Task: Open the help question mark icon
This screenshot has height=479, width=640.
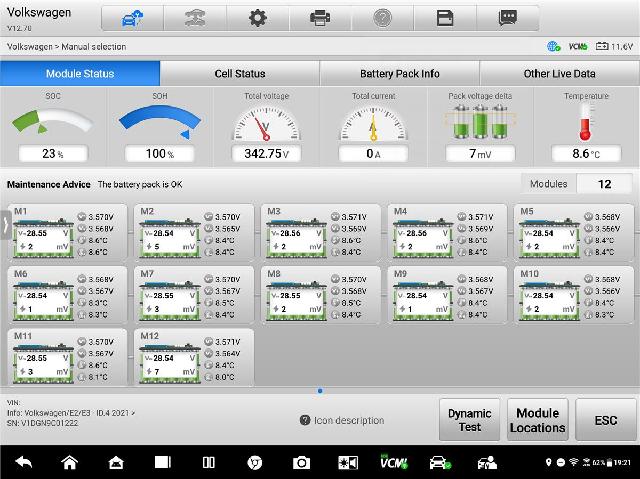Action: click(x=382, y=18)
